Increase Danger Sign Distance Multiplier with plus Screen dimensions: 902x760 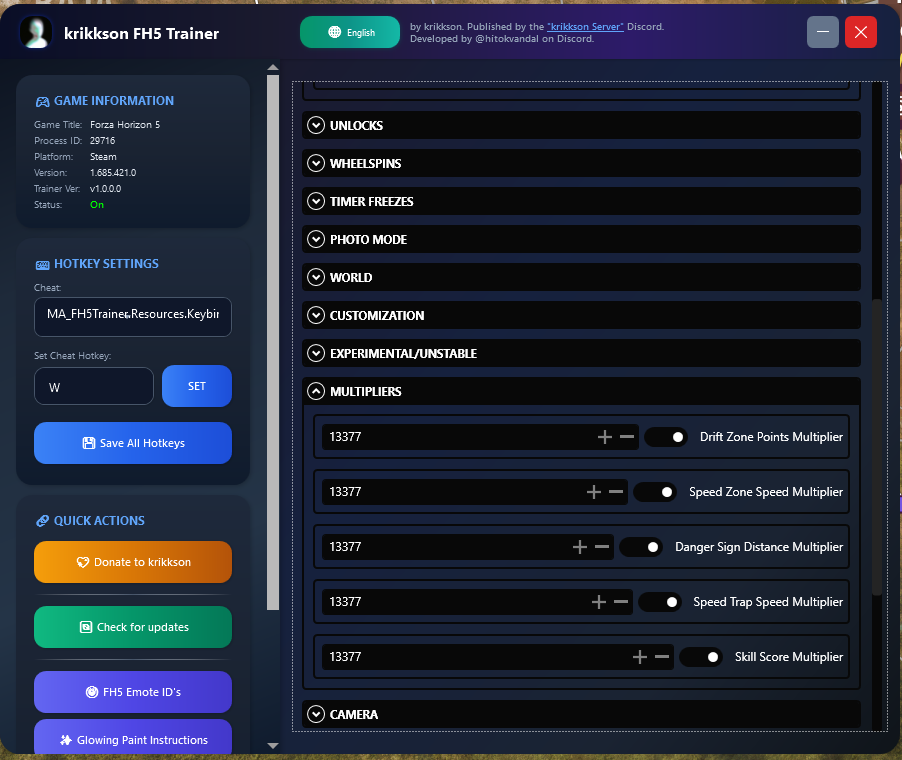click(x=580, y=547)
